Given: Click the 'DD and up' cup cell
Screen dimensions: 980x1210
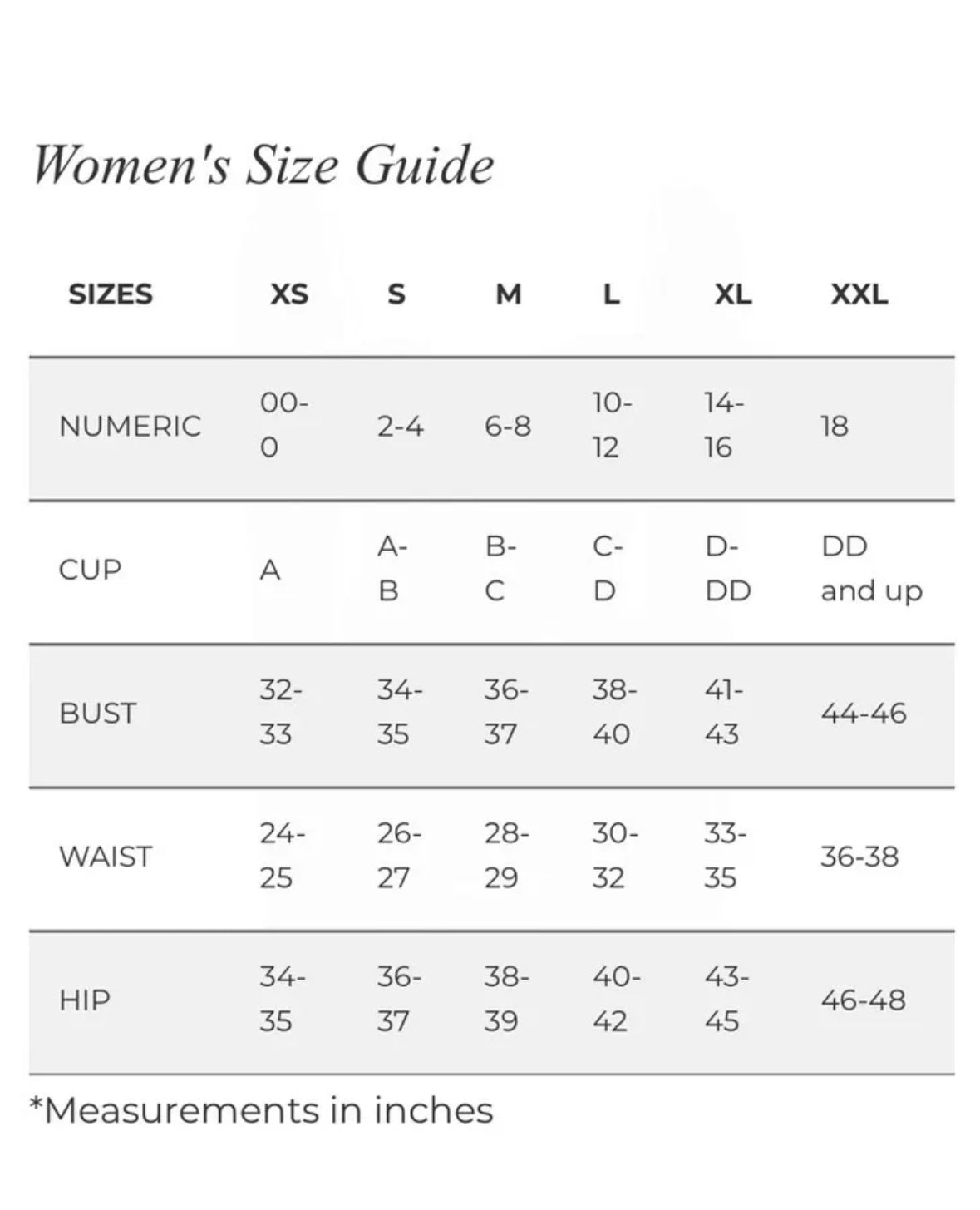Looking at the screenshot, I should coord(872,569).
